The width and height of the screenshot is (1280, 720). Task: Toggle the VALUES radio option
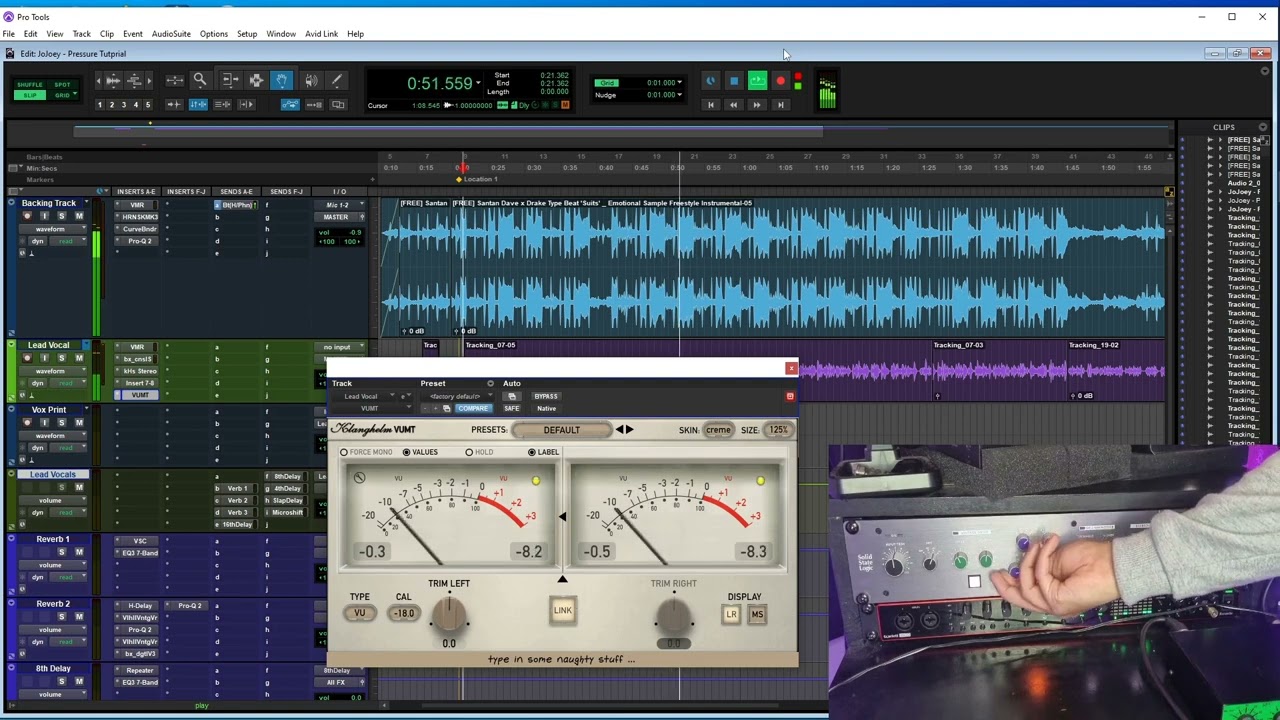(x=406, y=452)
